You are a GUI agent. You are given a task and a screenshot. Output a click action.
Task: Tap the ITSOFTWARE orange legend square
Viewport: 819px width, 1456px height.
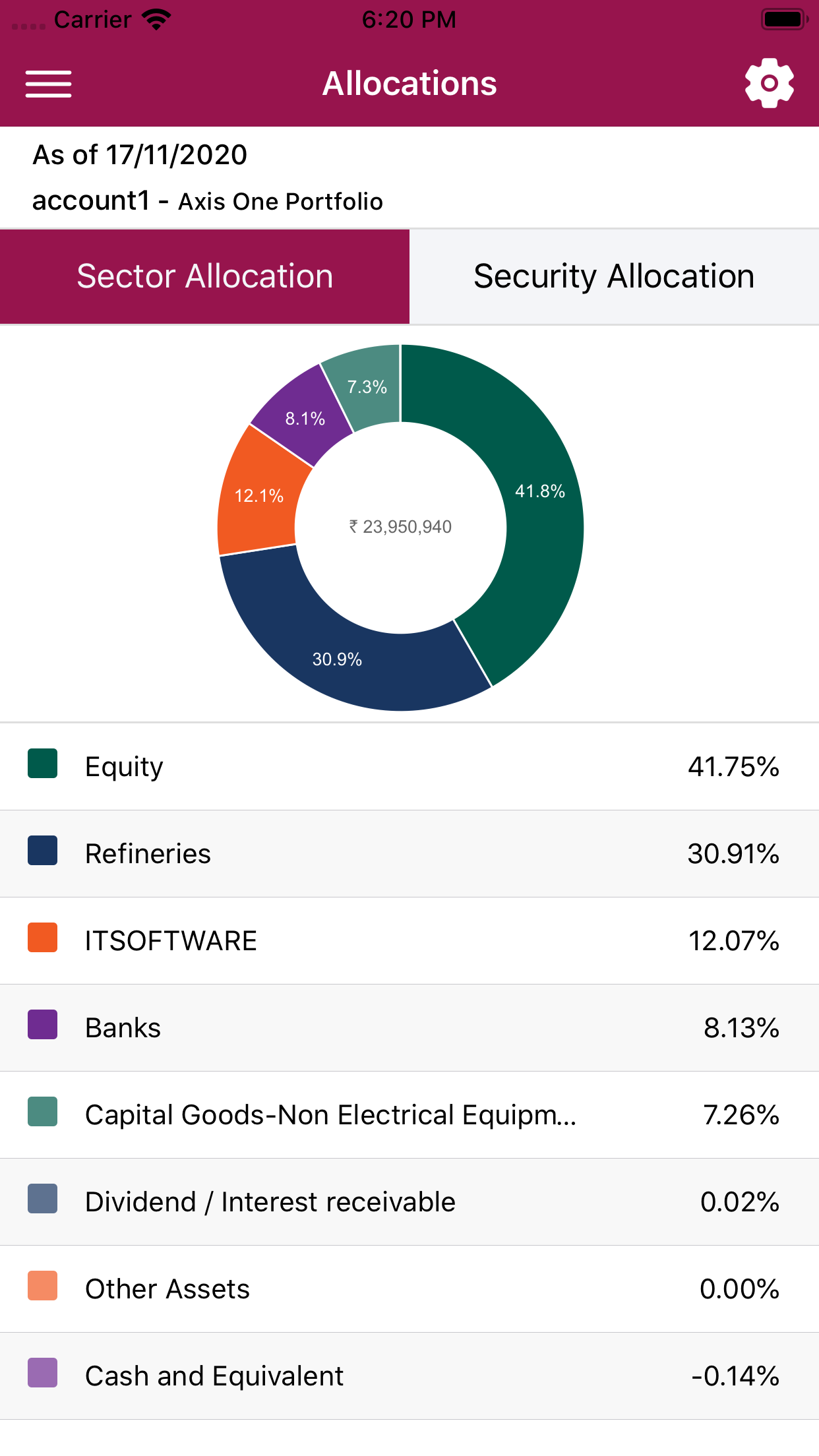(43, 940)
